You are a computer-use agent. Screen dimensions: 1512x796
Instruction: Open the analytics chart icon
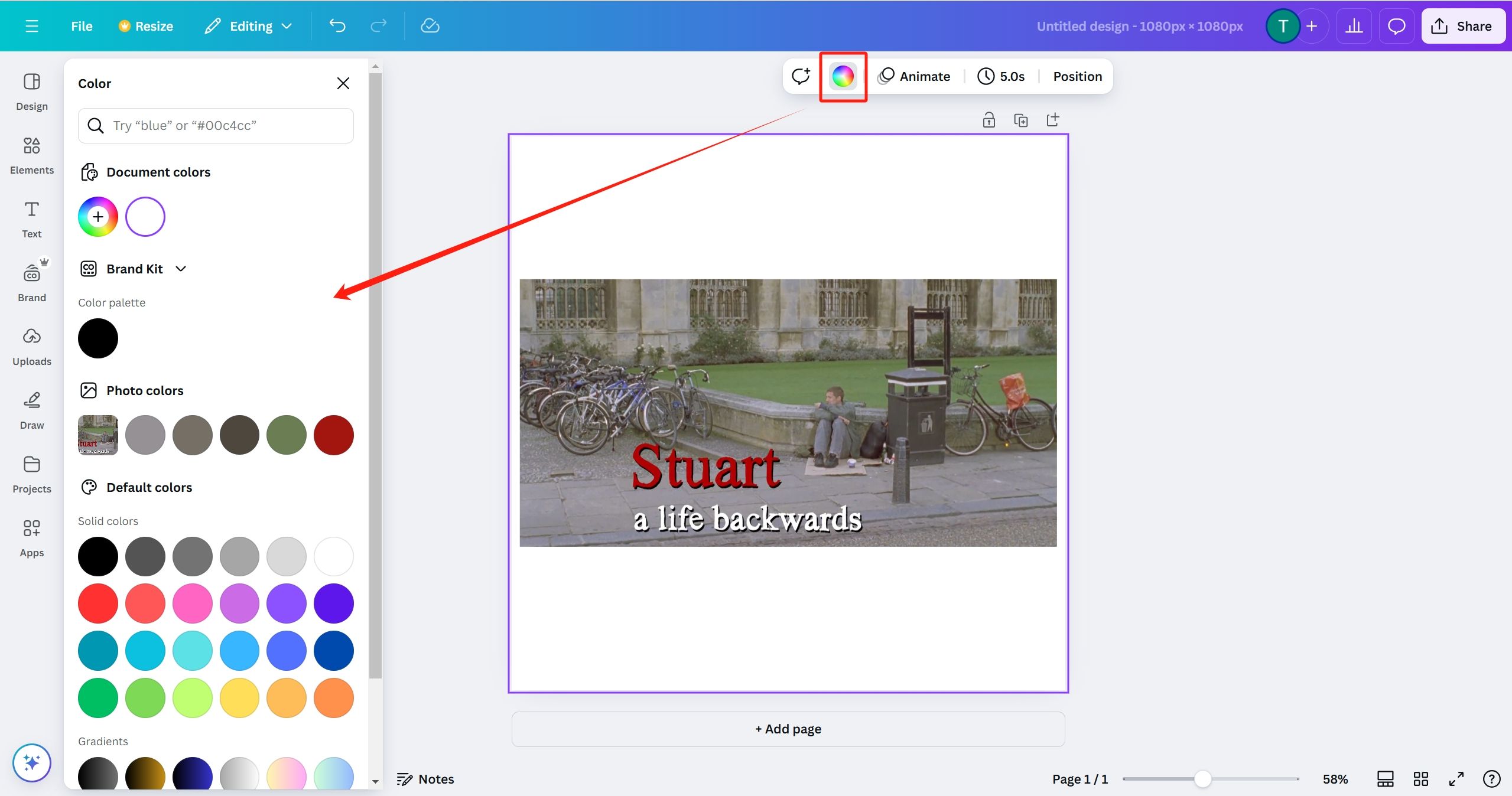click(1354, 26)
